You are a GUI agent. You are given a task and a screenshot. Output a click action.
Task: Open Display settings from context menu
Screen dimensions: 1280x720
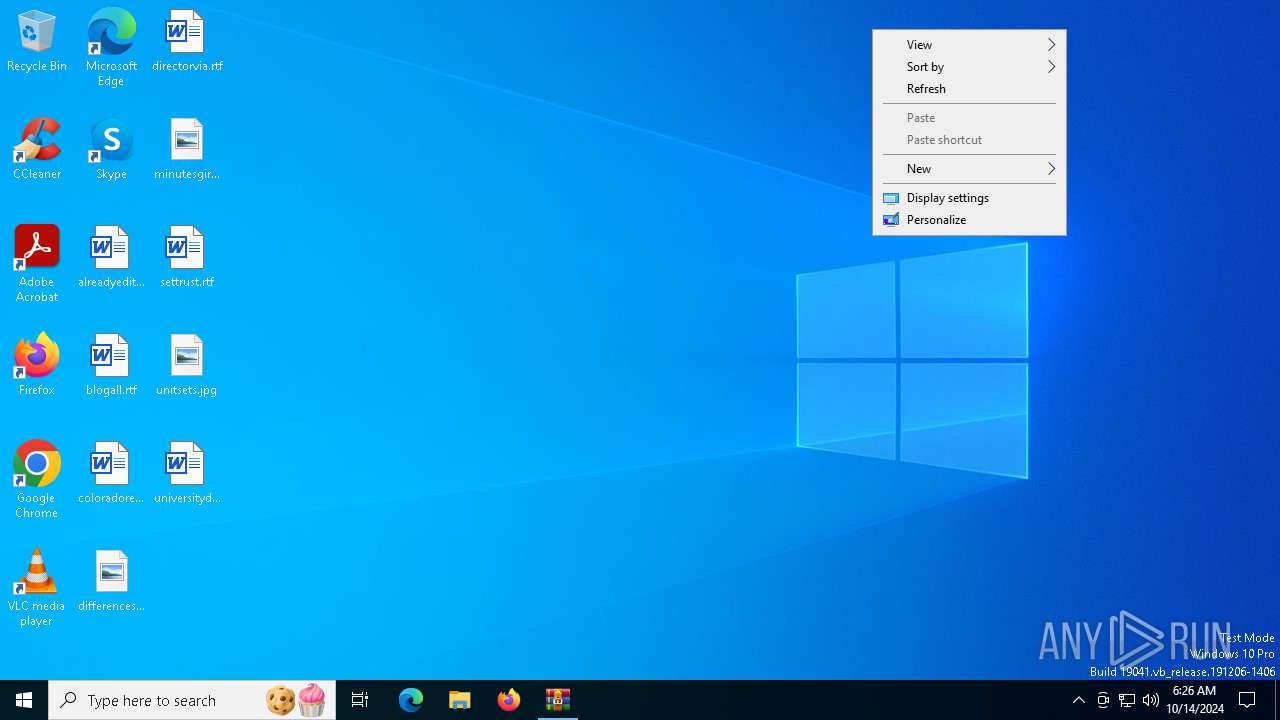click(969, 198)
